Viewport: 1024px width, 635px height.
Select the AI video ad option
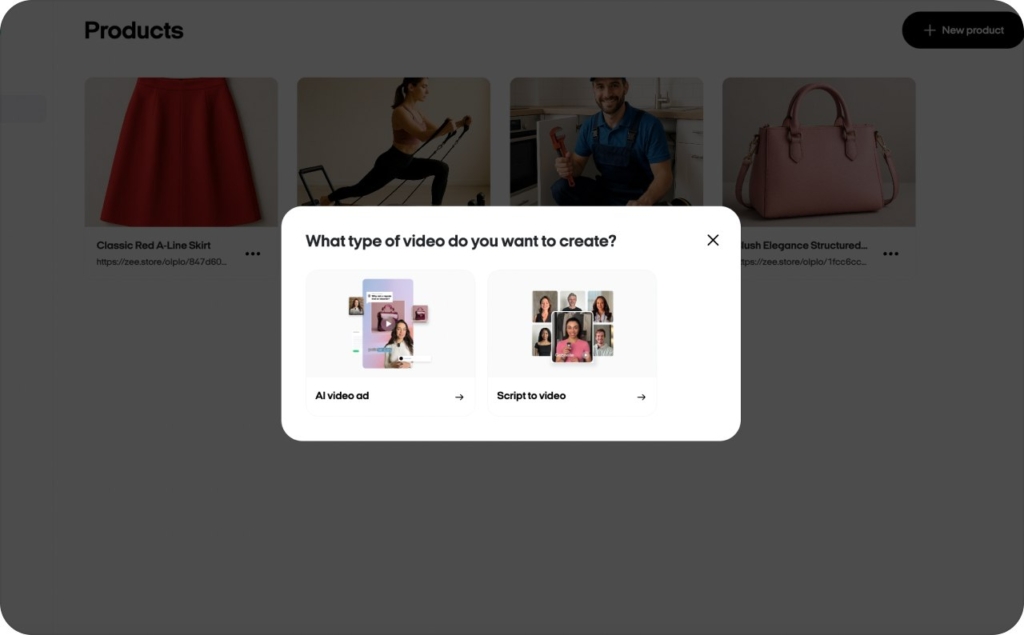390,342
